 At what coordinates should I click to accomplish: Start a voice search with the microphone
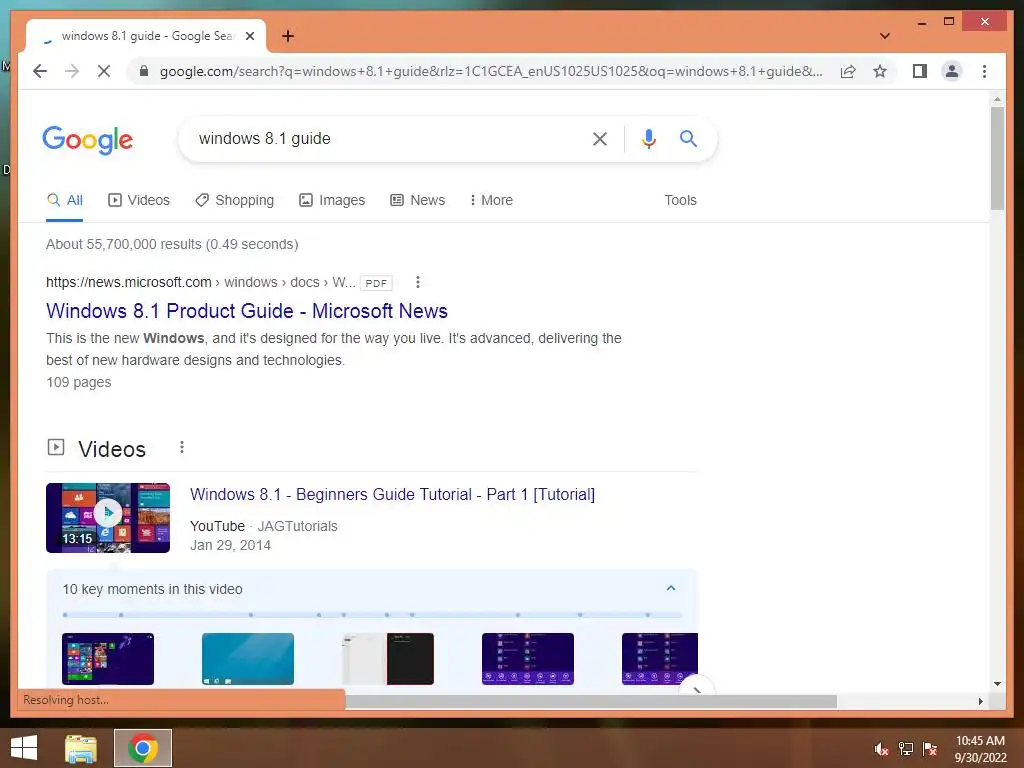(x=648, y=138)
